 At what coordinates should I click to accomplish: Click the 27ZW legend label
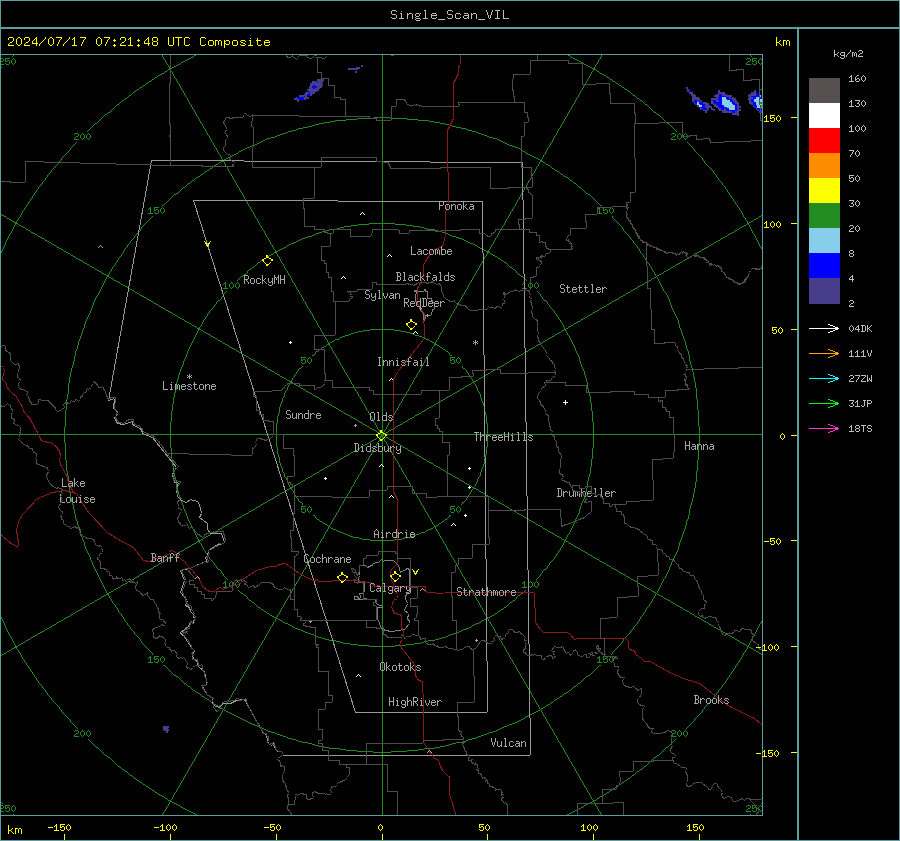[x=860, y=378]
